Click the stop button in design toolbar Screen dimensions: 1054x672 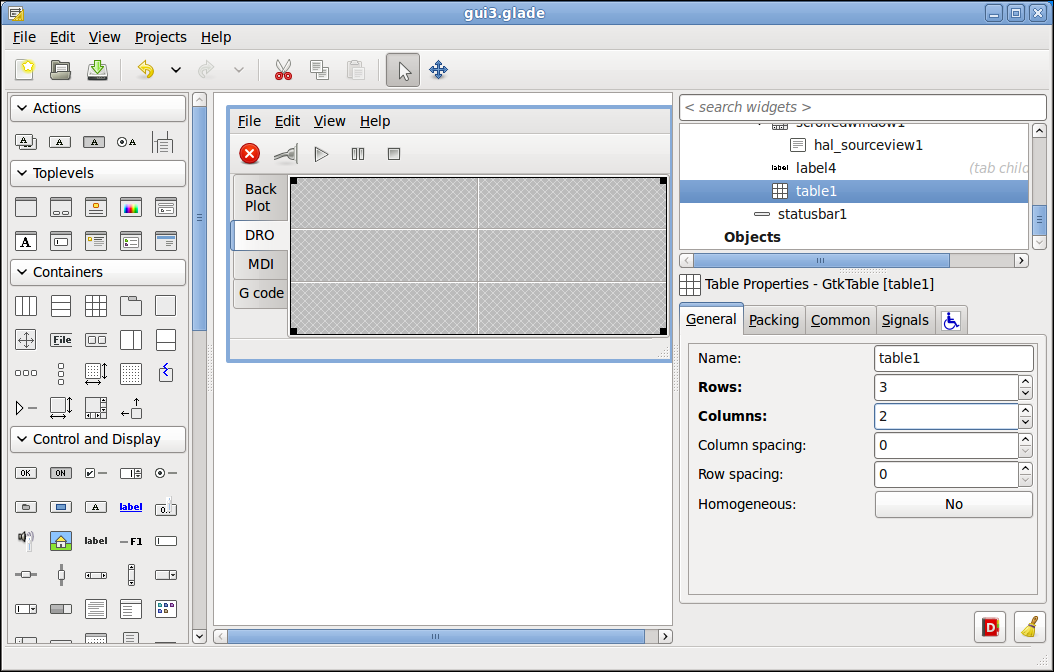(x=394, y=154)
